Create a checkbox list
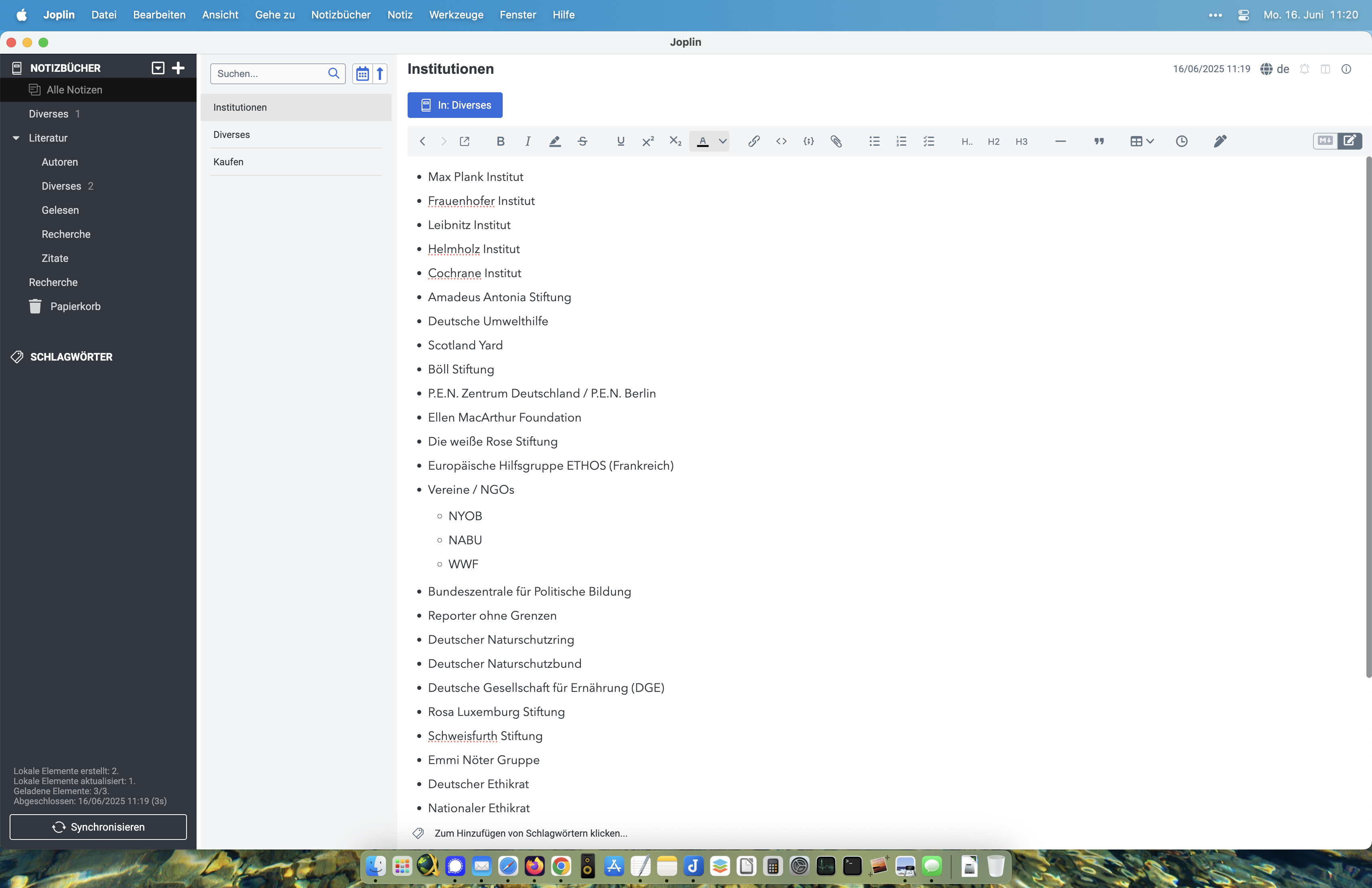The height and width of the screenshot is (888, 1372). point(929,141)
